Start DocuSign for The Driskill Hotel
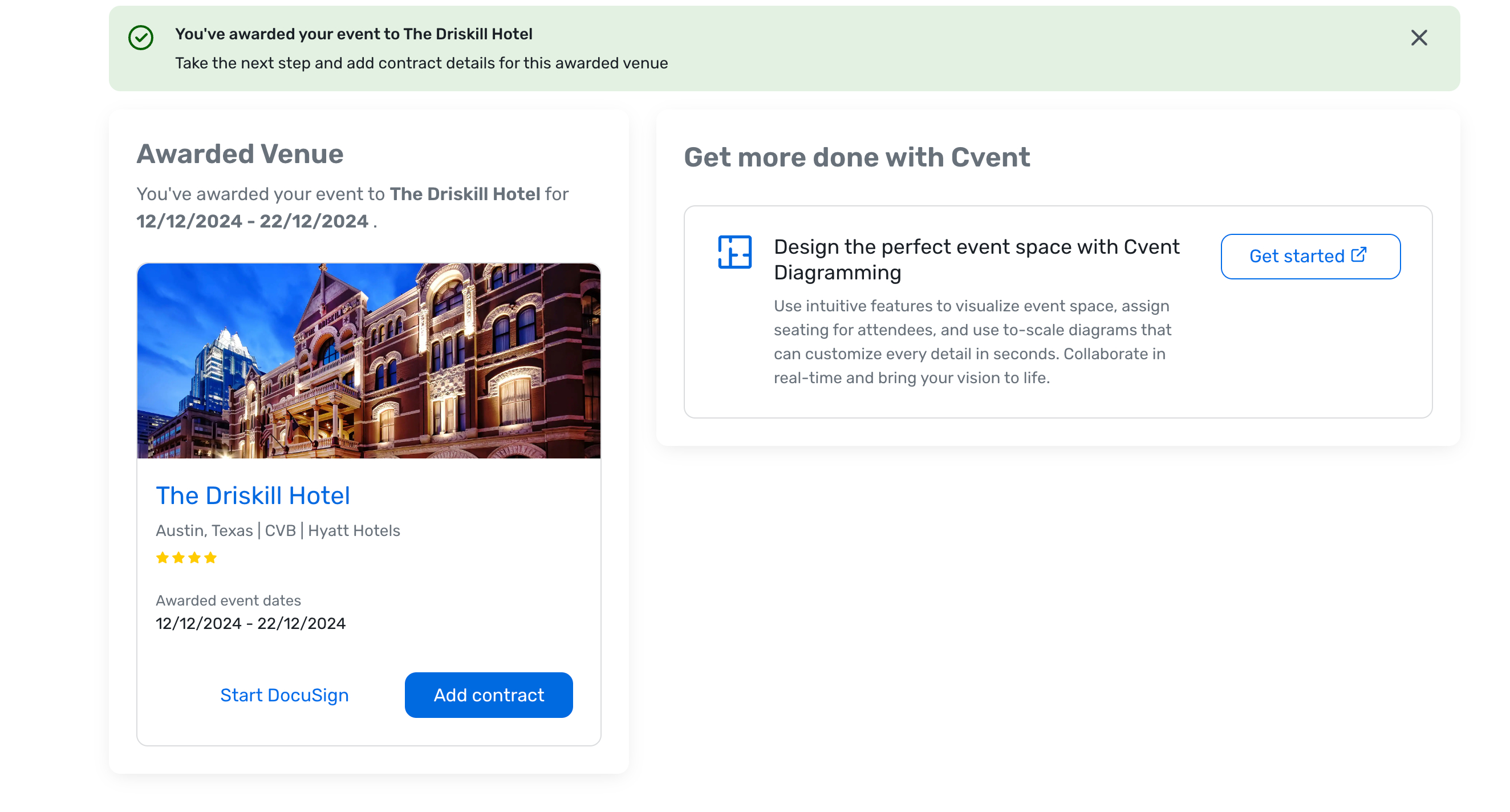Viewport: 1510px width, 812px height. point(285,695)
